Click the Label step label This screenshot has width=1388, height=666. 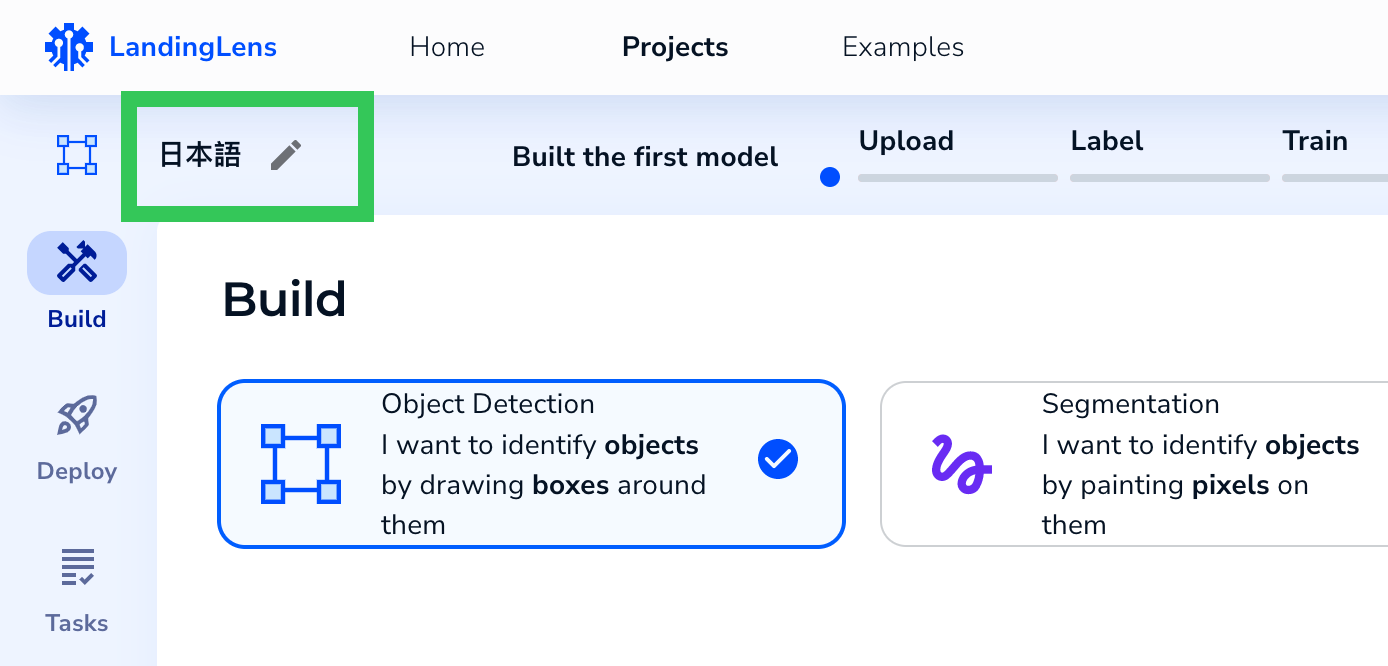point(1106,141)
